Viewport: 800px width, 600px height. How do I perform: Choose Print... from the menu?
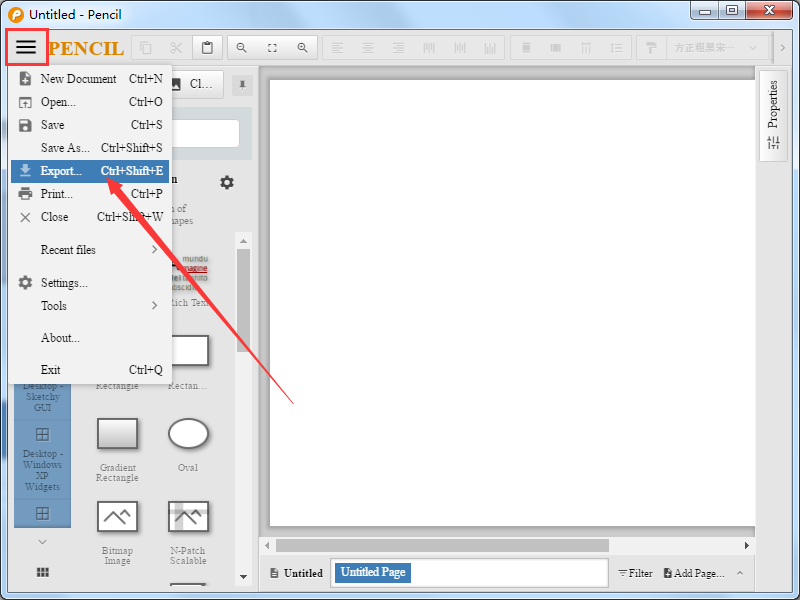[x=90, y=194]
